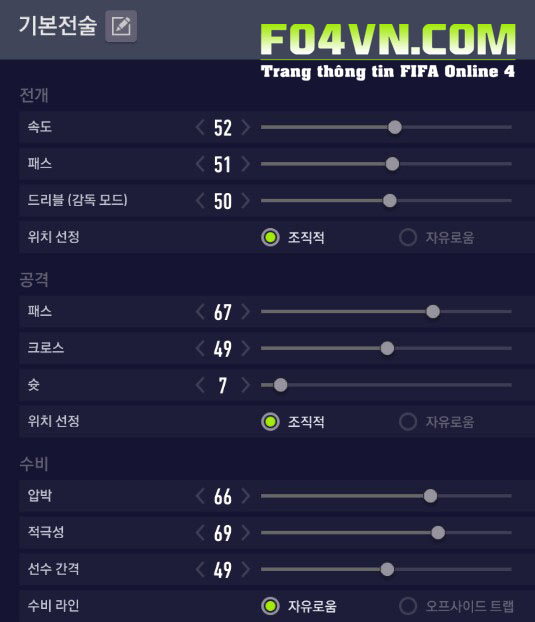535x622 pixels.
Task: Decrease 드리블 (감독 모드) value with left arrow
Action: pos(200,201)
